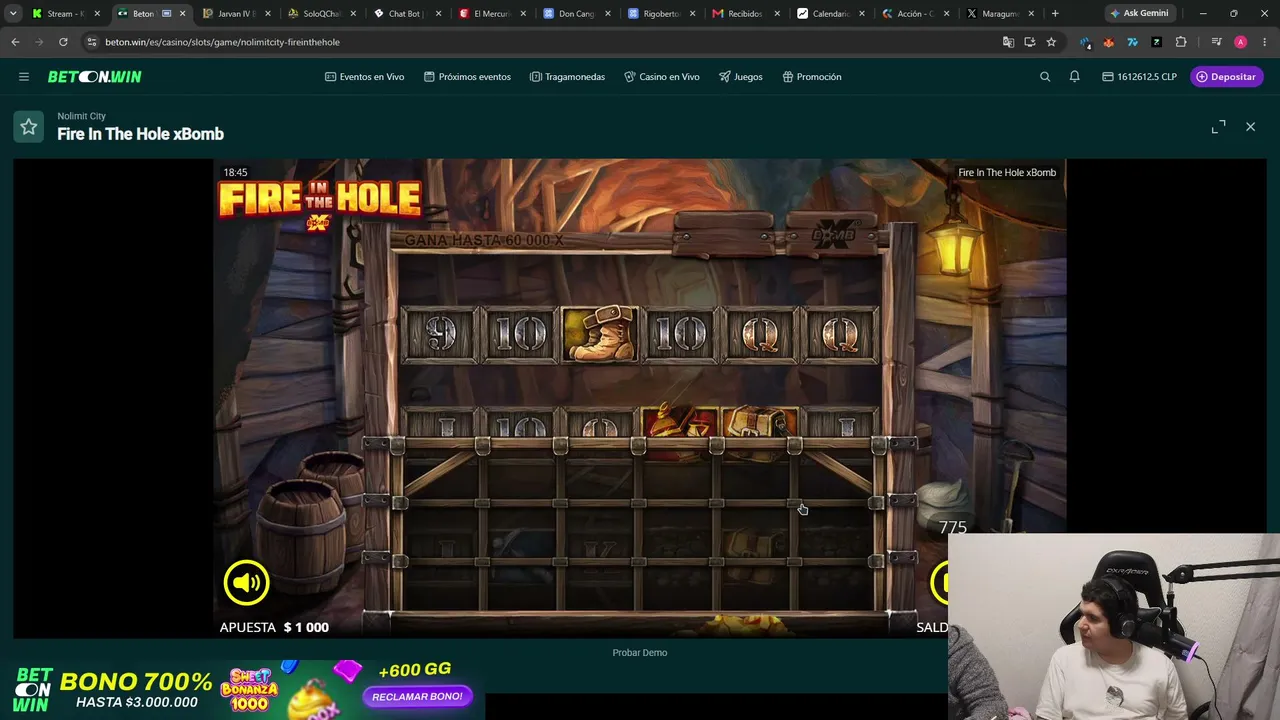Switch to the X Maragume tab
1280x720 pixels.
click(1000, 14)
